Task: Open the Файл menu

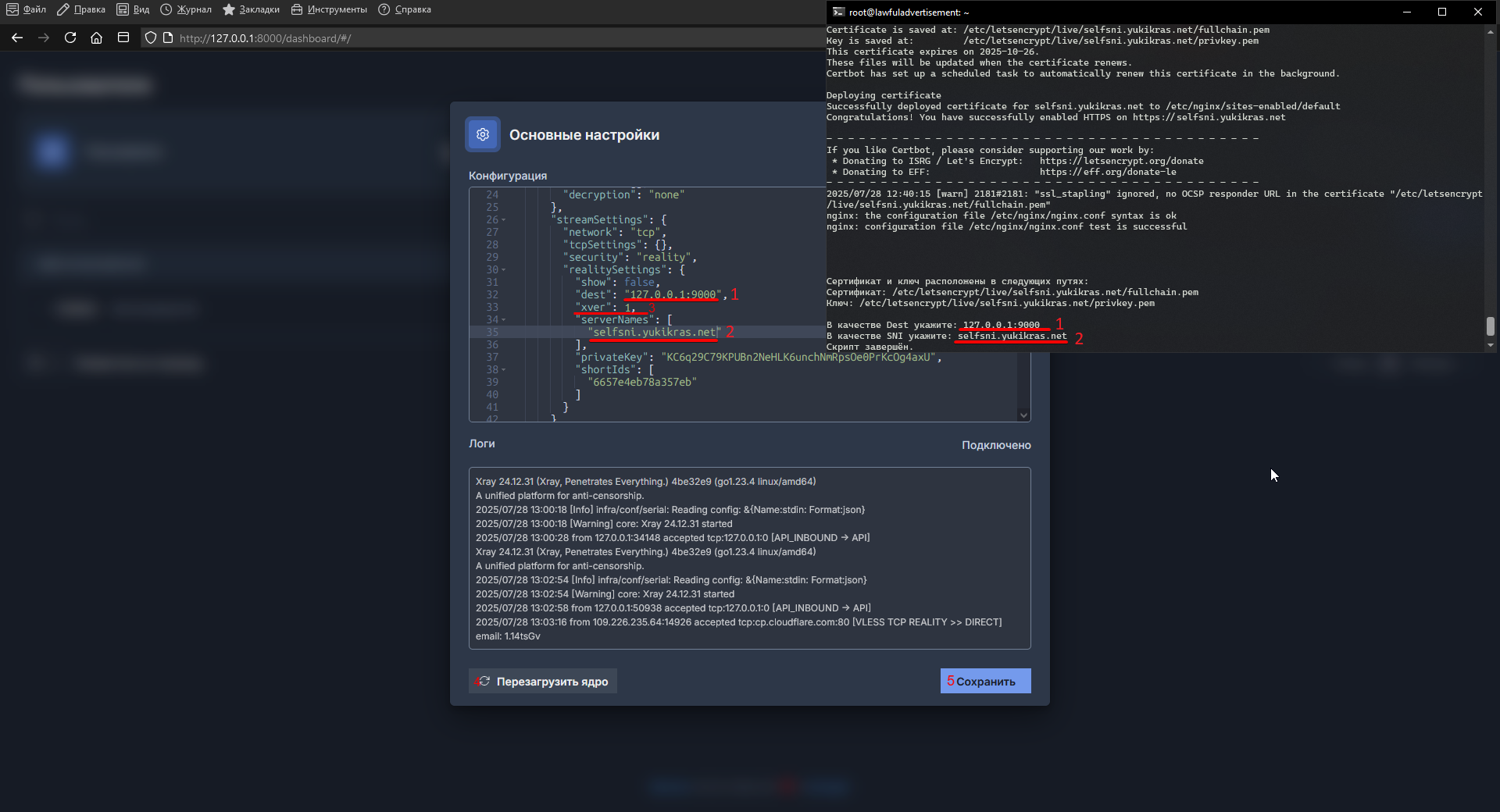Action: pyautogui.click(x=27, y=9)
